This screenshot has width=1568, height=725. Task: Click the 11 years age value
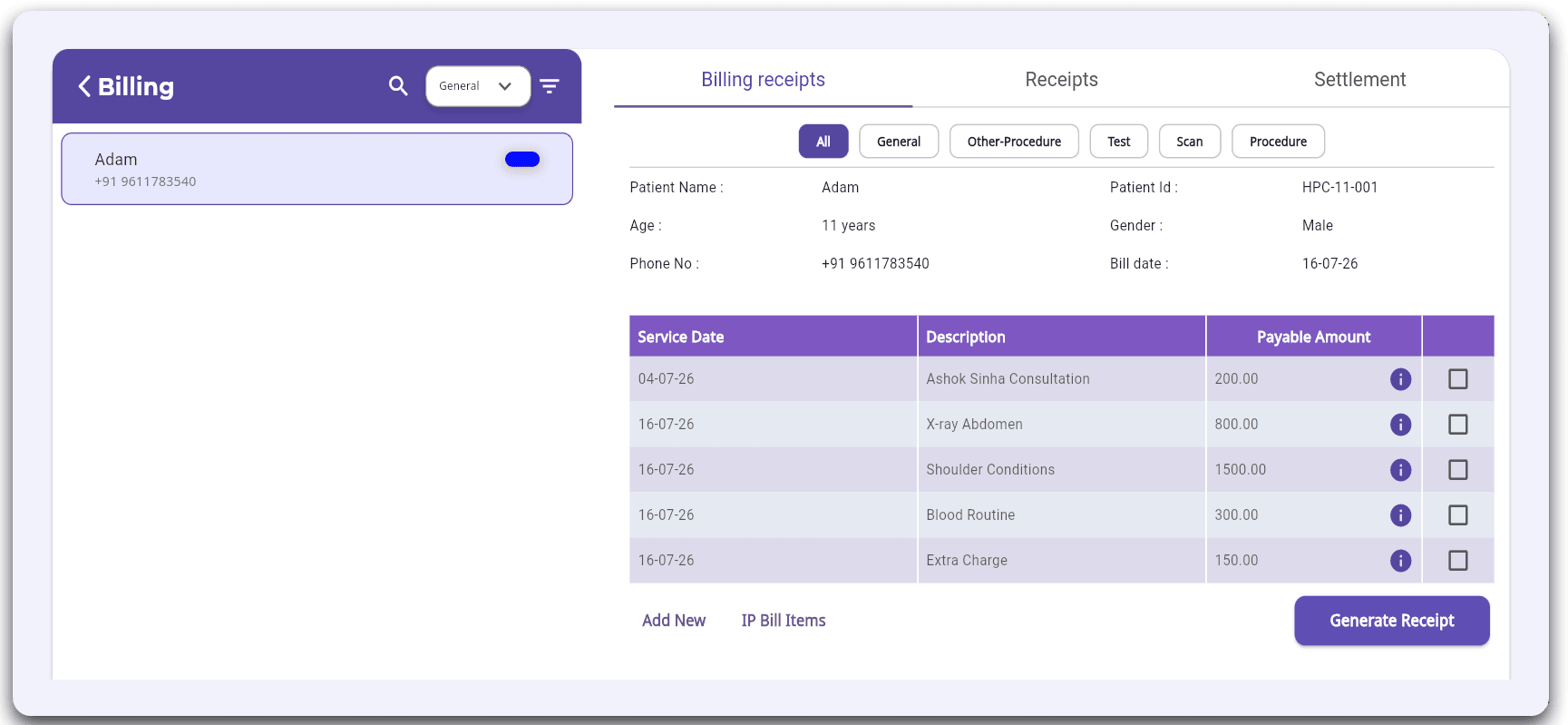point(849,226)
